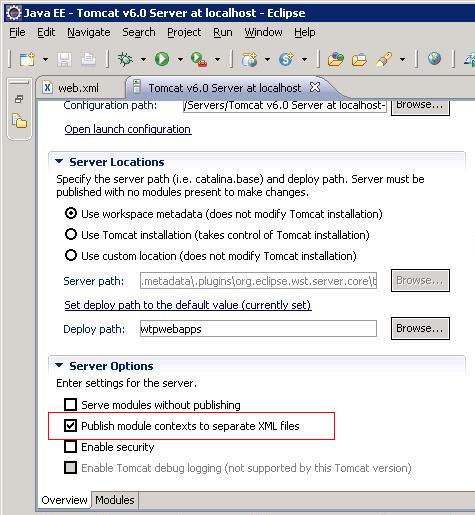Click the Open Type folder icon
475x515 pixels.
[336, 60]
